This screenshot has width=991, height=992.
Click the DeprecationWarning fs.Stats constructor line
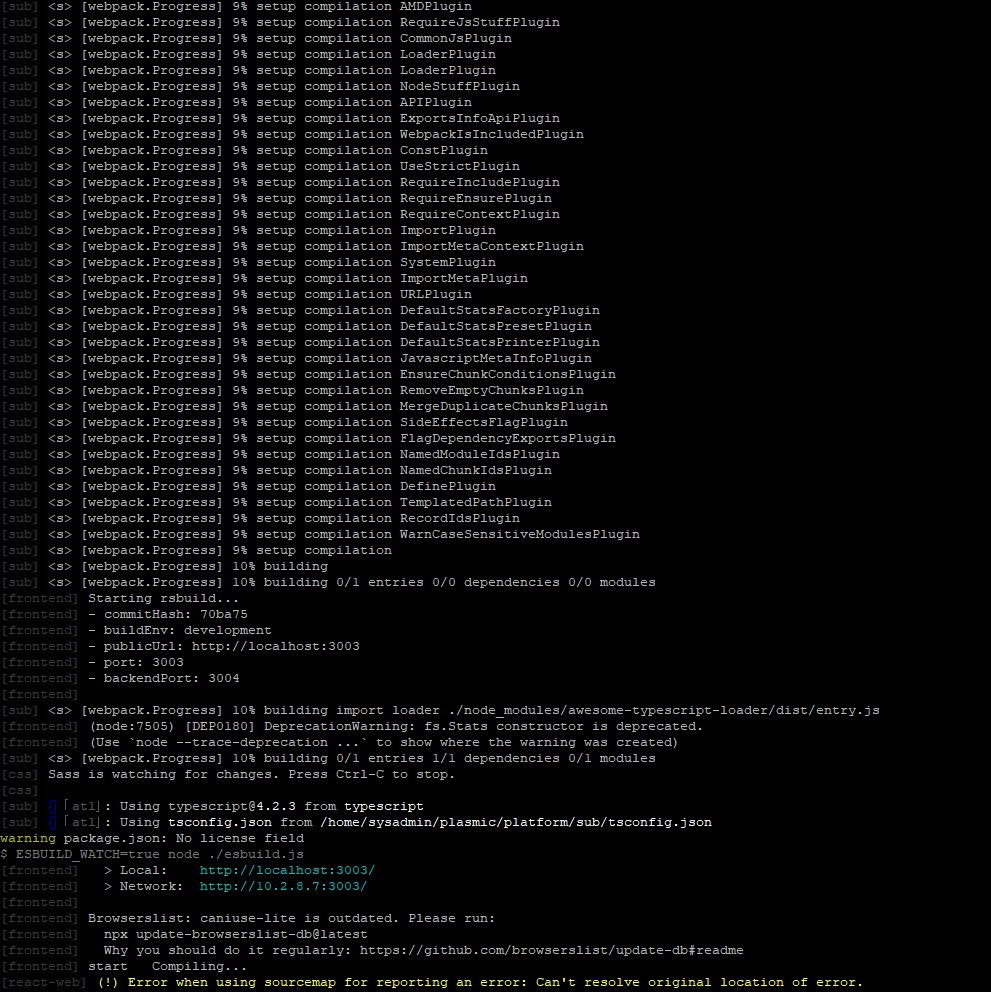coord(396,726)
